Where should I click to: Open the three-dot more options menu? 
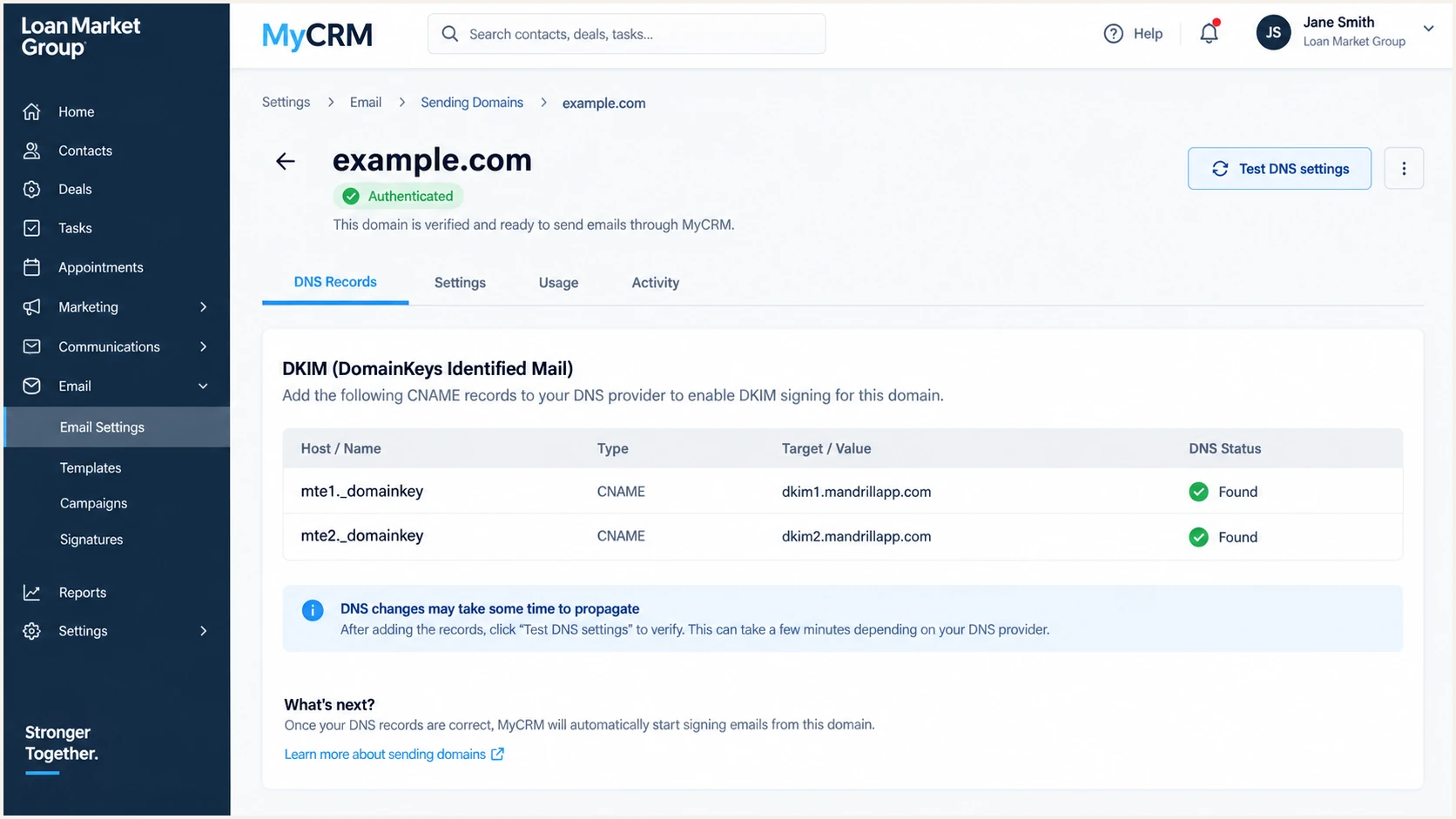tap(1403, 168)
